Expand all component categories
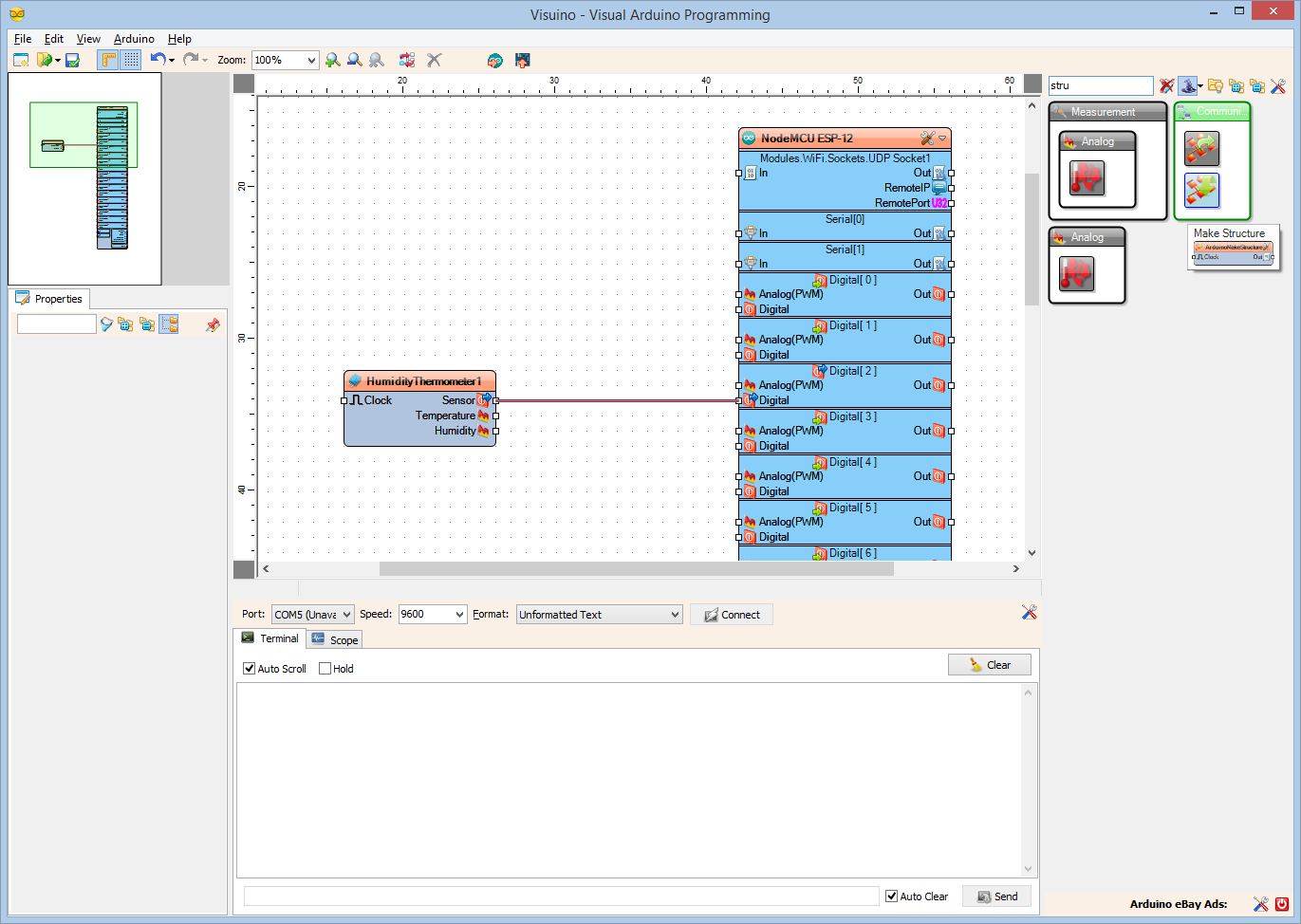Viewport: 1301px width, 924px height. 1236,85
